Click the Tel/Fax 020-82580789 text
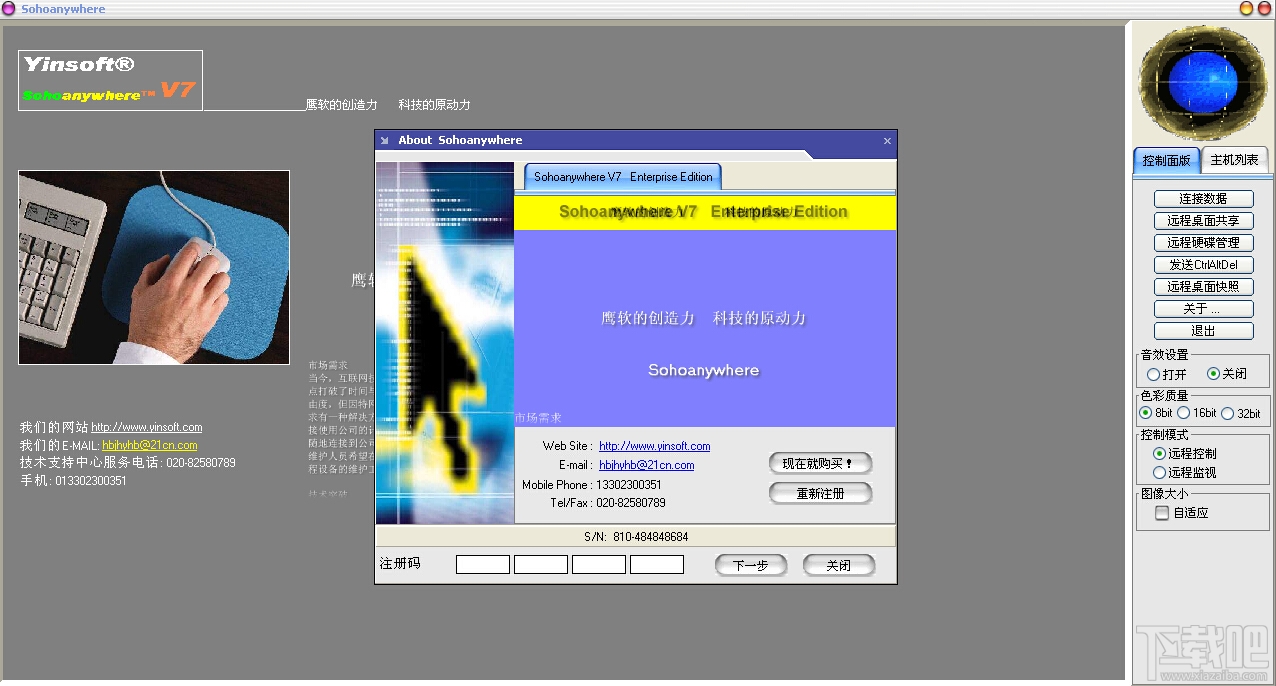Screen dimensions: 1276x686 (608, 503)
